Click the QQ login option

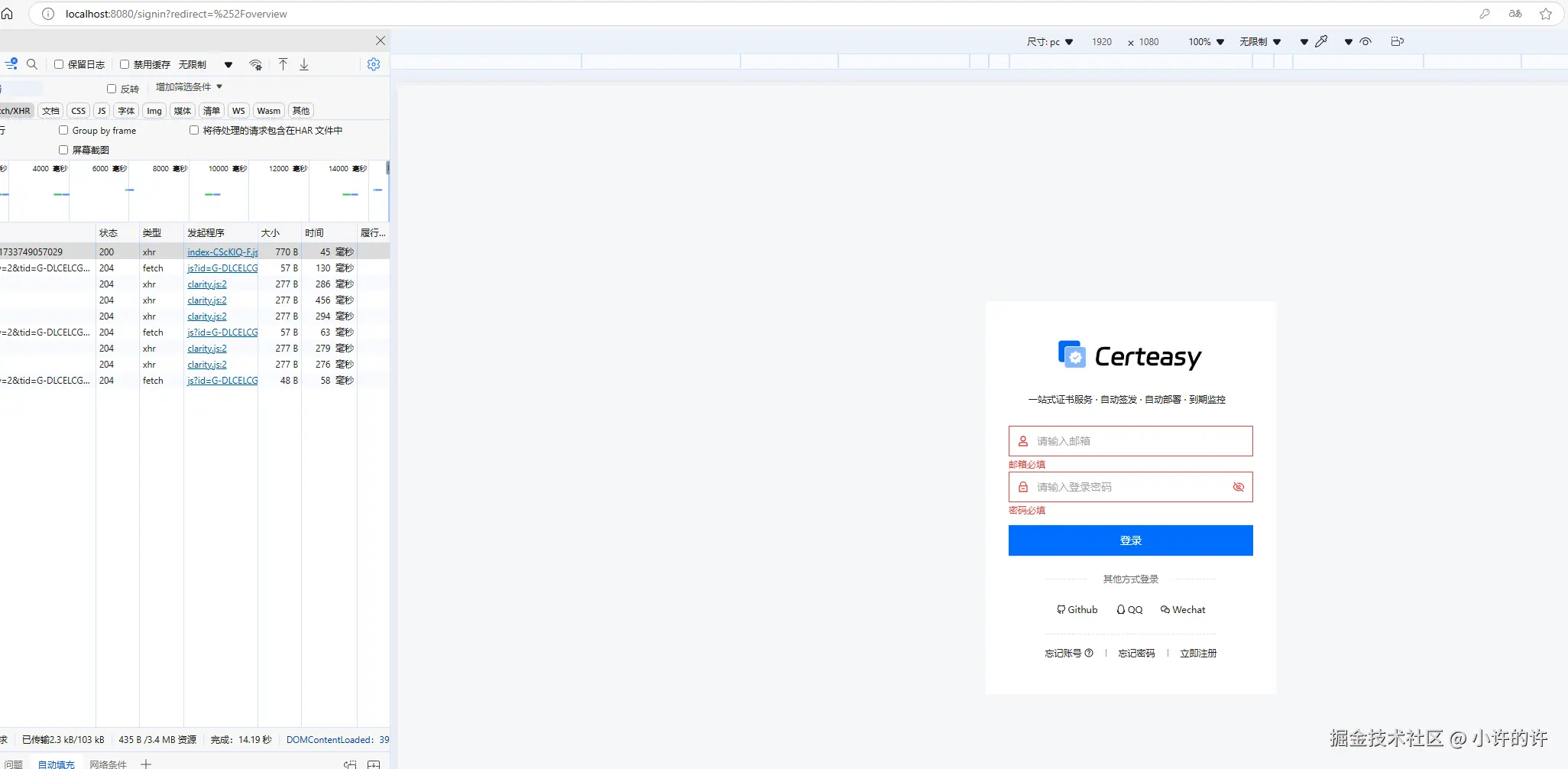point(1129,609)
